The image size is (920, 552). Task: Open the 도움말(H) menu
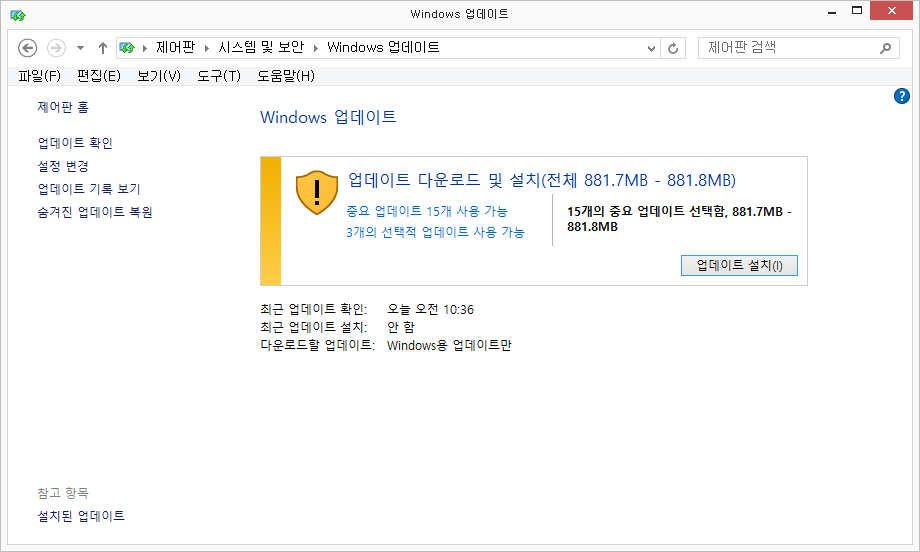(286, 76)
